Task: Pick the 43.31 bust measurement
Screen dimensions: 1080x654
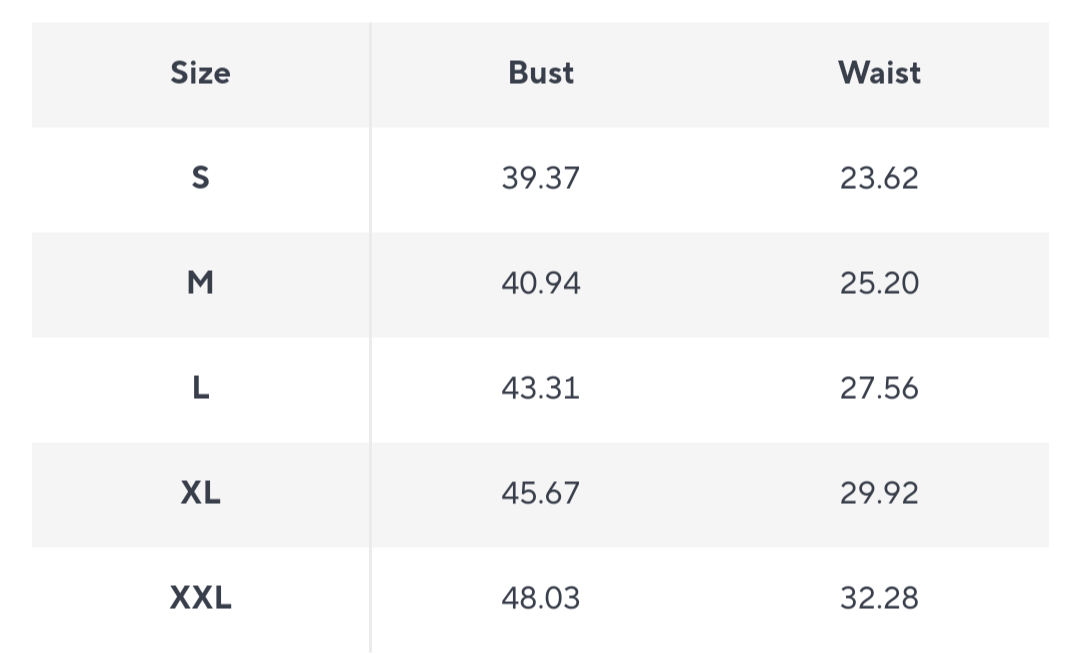Action: tap(541, 388)
